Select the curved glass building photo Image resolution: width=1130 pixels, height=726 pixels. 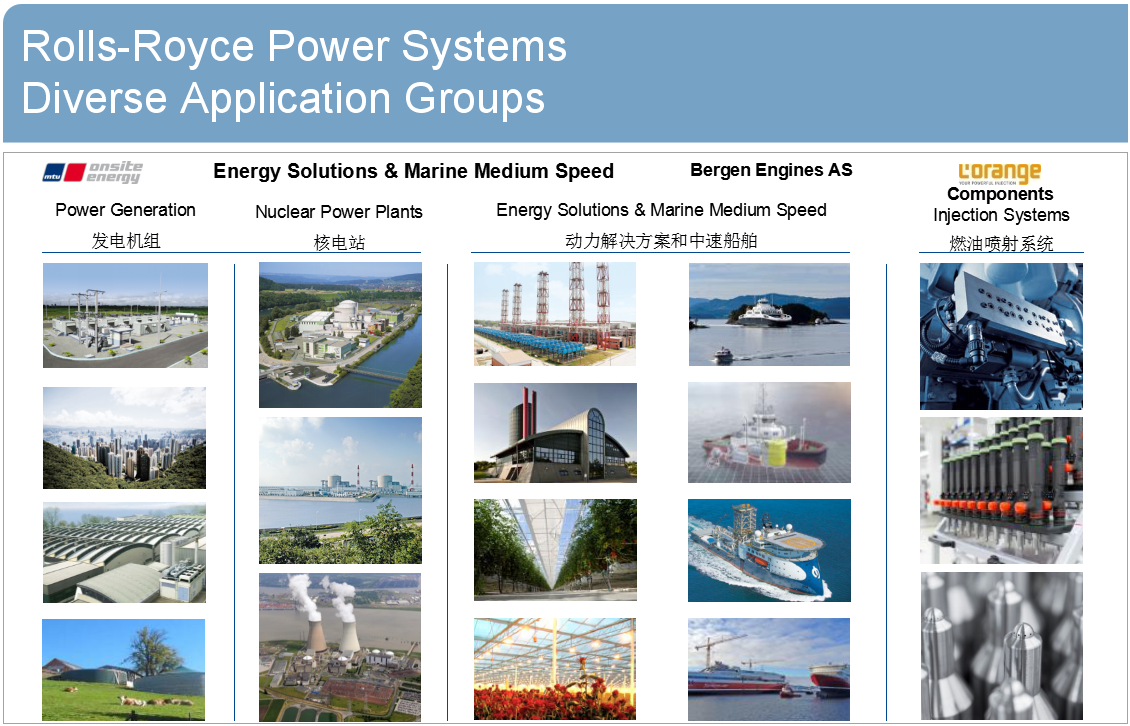(x=555, y=433)
